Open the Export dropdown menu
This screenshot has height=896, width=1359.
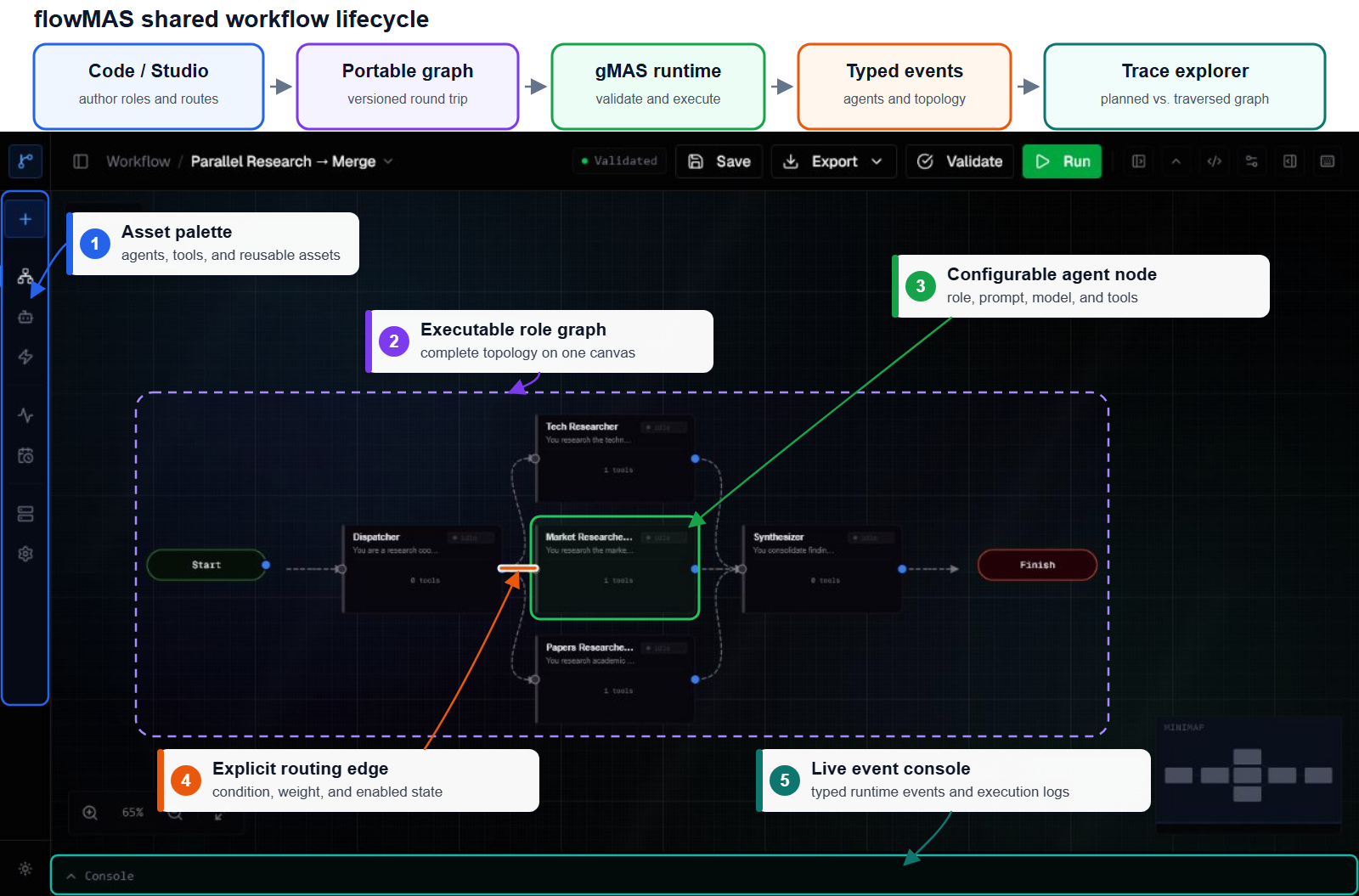coord(833,161)
